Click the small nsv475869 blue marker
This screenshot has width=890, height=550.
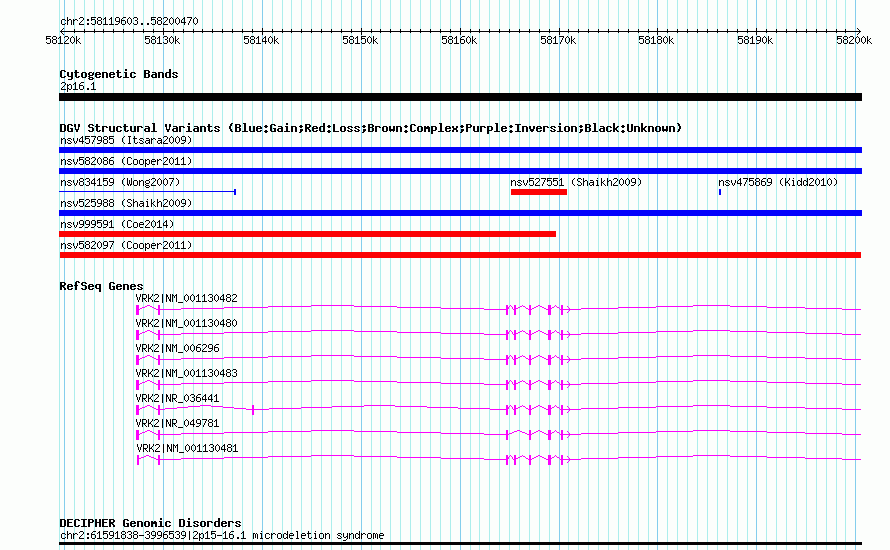720,192
